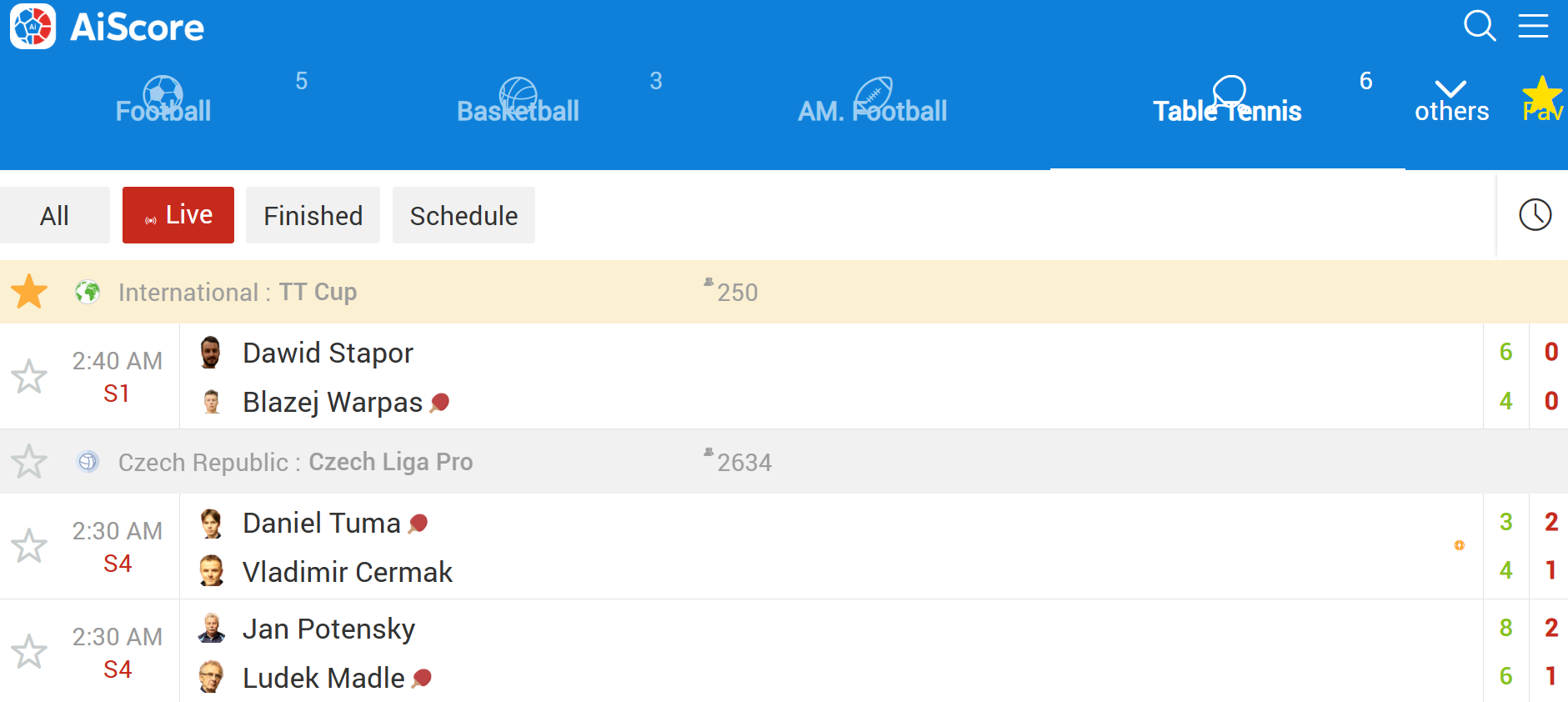The image size is (1568, 702).
Task: Open the Jan Potensky match row
Action: point(784,652)
